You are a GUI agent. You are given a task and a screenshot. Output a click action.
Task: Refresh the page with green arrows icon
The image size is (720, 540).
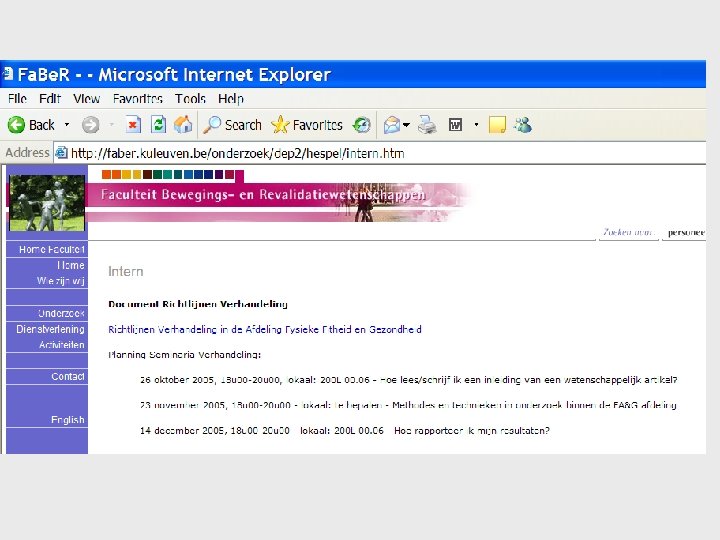(x=158, y=124)
